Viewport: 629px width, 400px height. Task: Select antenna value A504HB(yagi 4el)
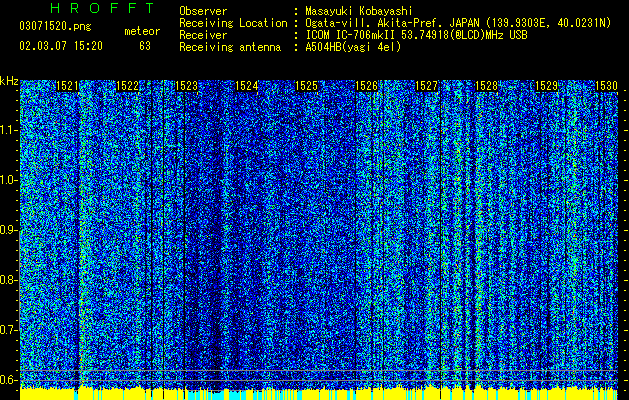point(353,47)
